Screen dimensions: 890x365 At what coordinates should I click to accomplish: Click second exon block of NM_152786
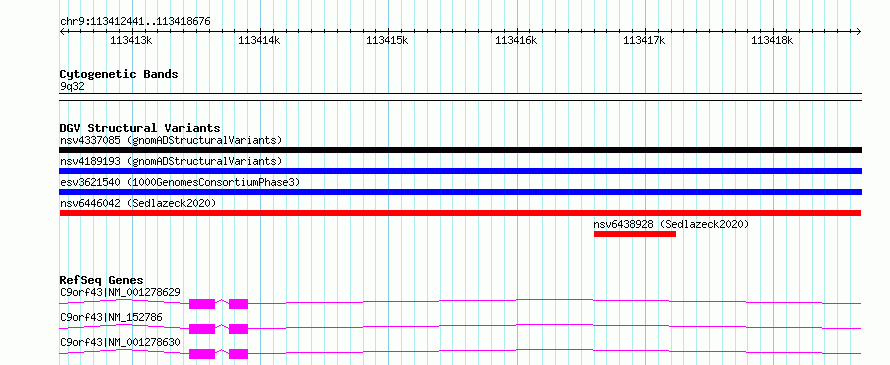click(x=238, y=329)
